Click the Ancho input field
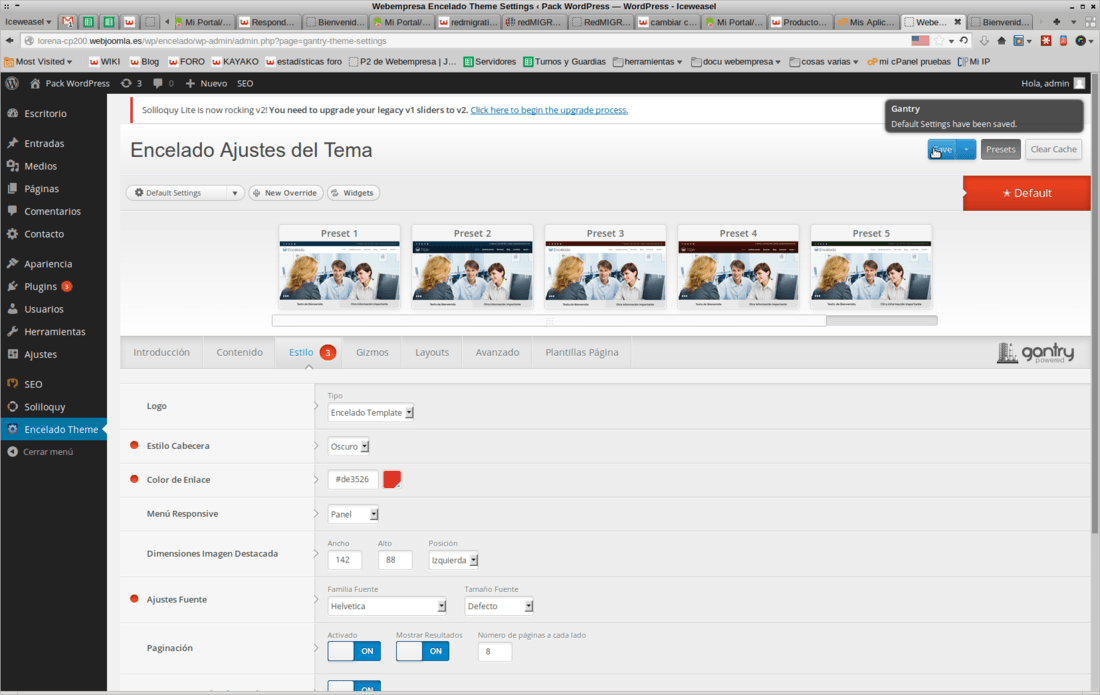The image size is (1100, 695). [344, 560]
